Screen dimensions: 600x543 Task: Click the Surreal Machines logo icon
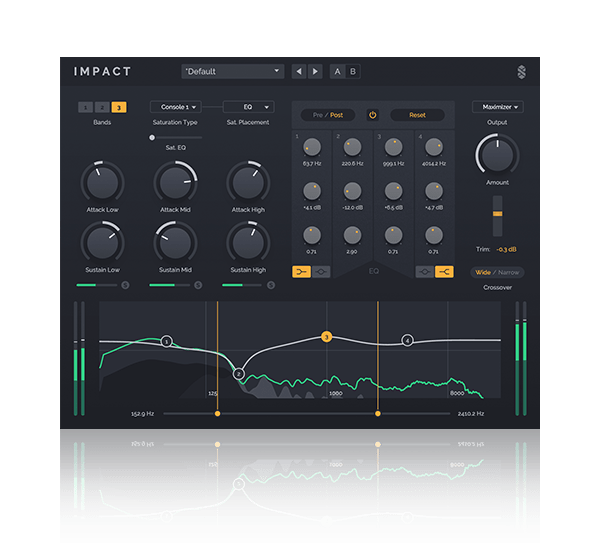522,72
